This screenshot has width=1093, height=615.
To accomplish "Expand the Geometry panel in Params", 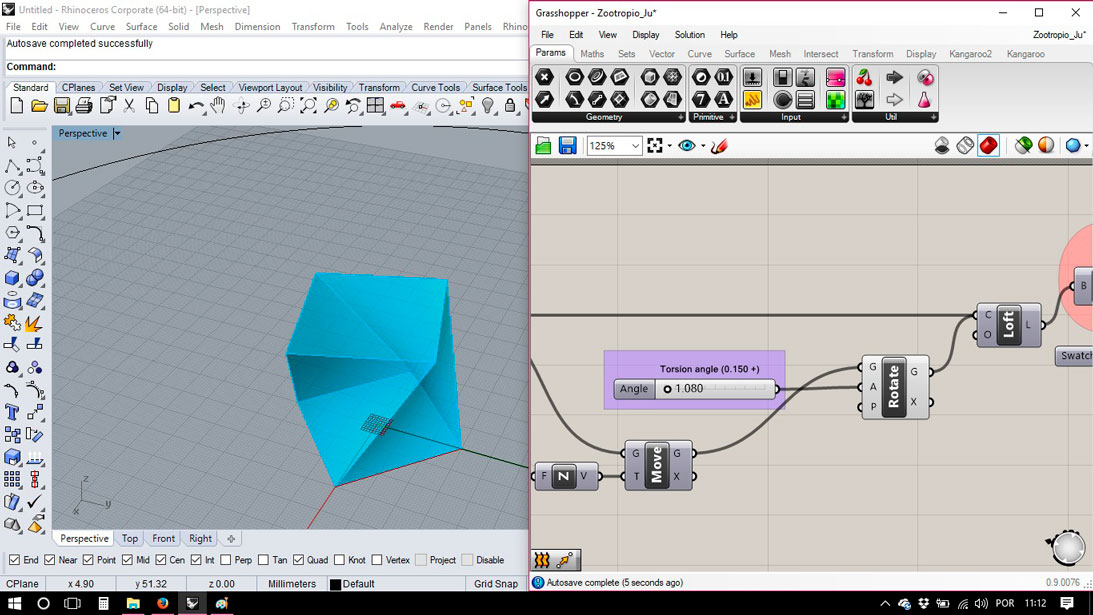I will click(x=680, y=117).
